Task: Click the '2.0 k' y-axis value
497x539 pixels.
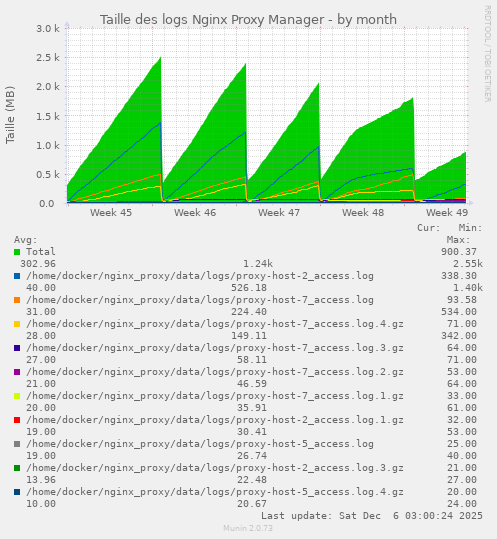Action: pyautogui.click(x=48, y=87)
